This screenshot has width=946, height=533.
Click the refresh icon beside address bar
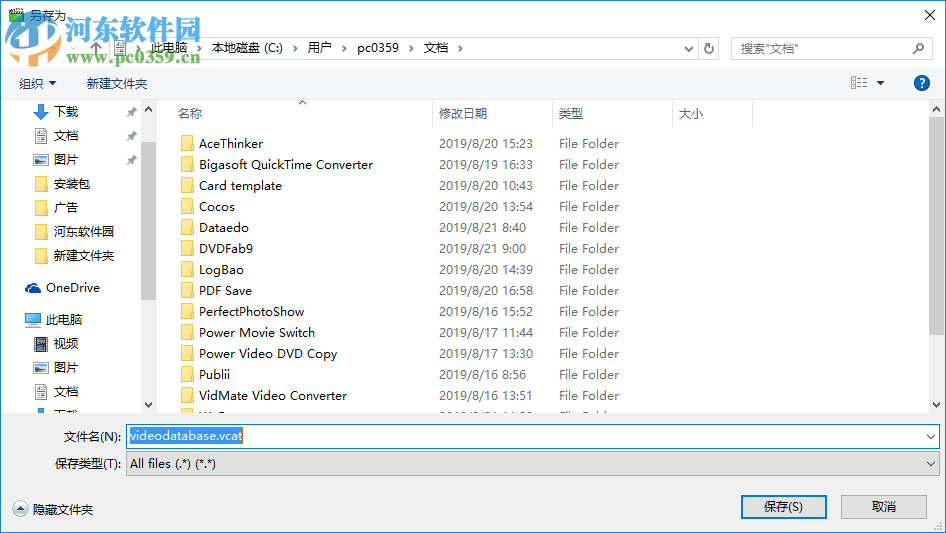pyautogui.click(x=709, y=48)
